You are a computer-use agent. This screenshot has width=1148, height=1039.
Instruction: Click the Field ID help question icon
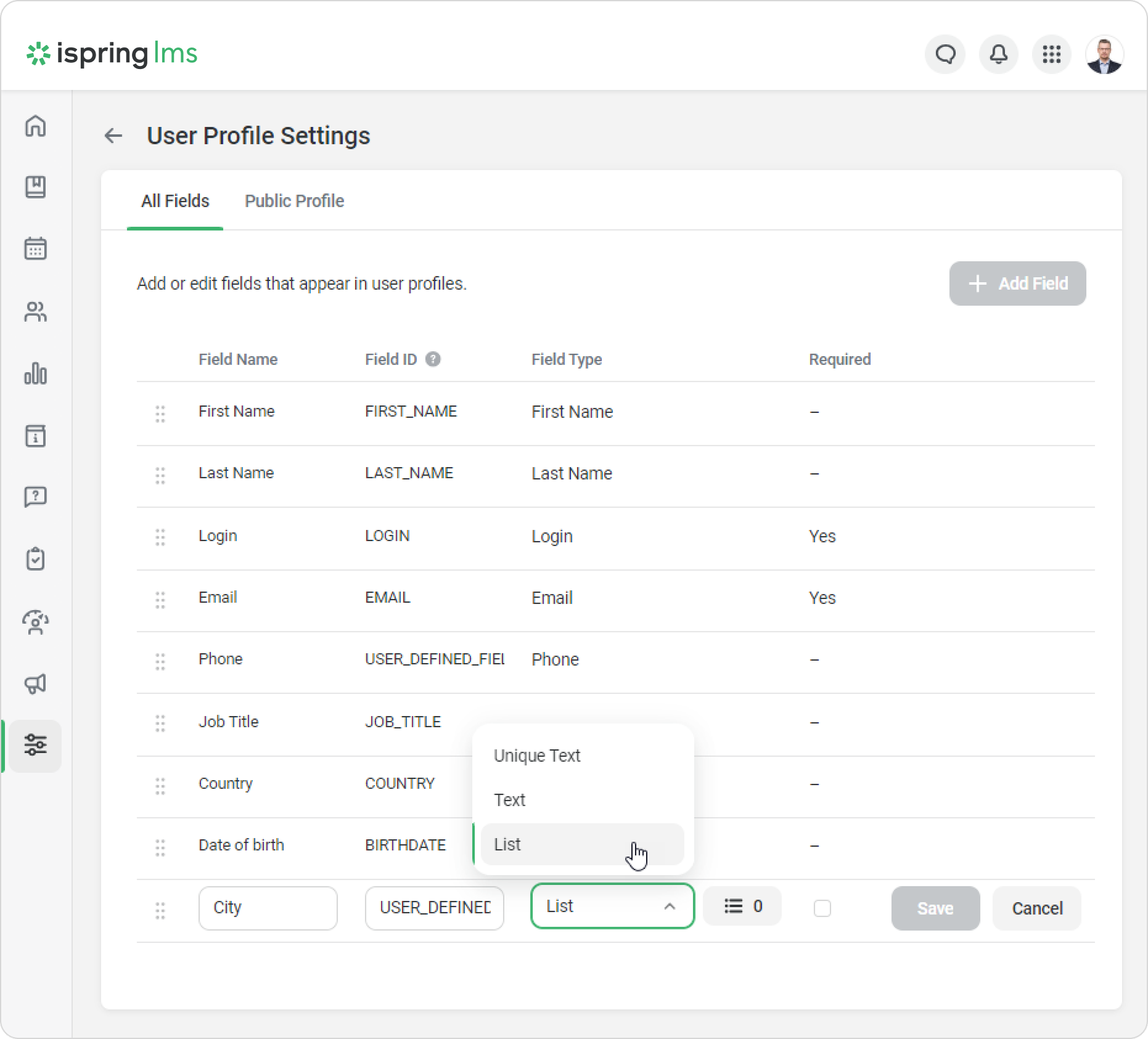(x=433, y=359)
